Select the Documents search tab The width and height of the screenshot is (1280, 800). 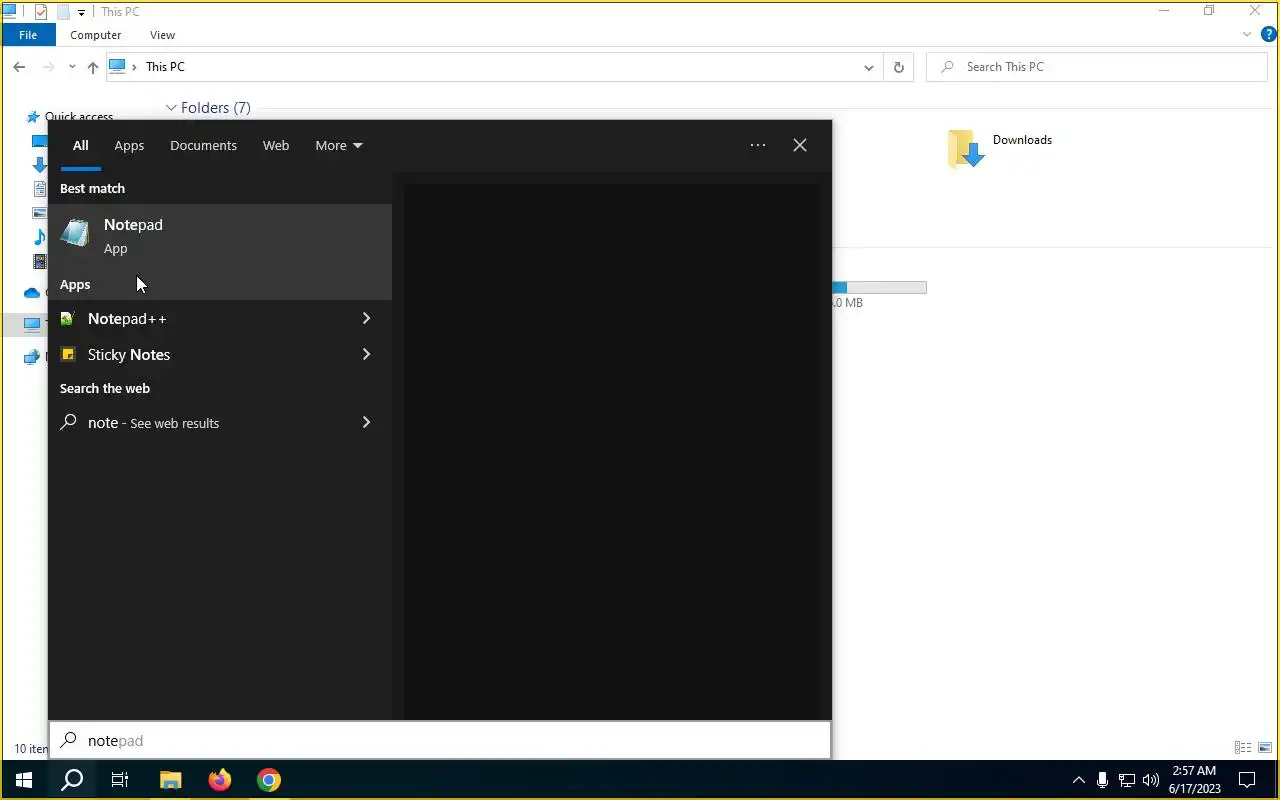(x=203, y=145)
